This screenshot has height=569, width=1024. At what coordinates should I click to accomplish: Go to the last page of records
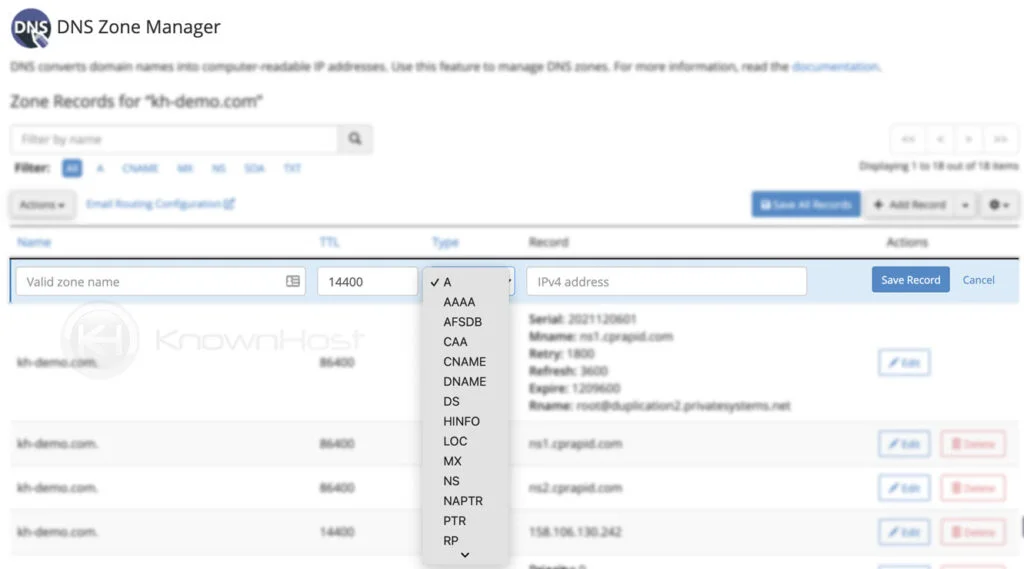coord(1000,139)
